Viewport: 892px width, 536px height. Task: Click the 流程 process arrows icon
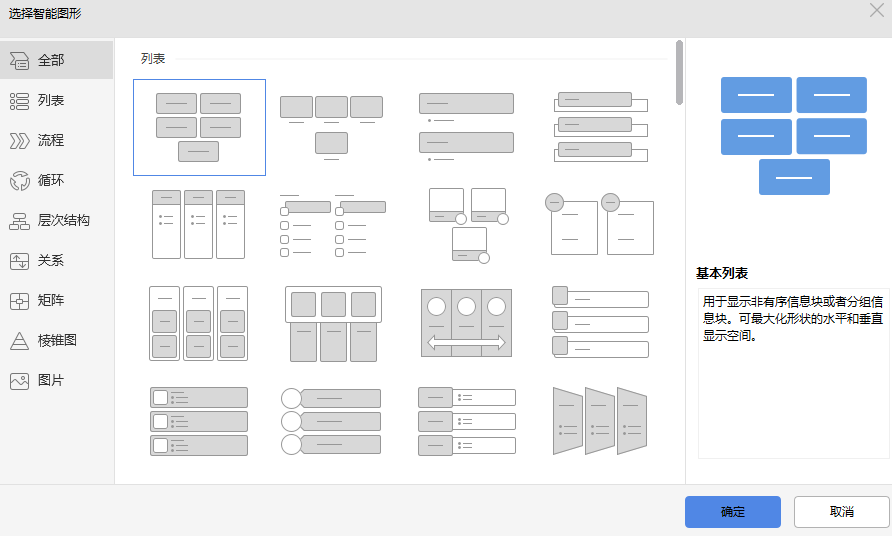19,141
